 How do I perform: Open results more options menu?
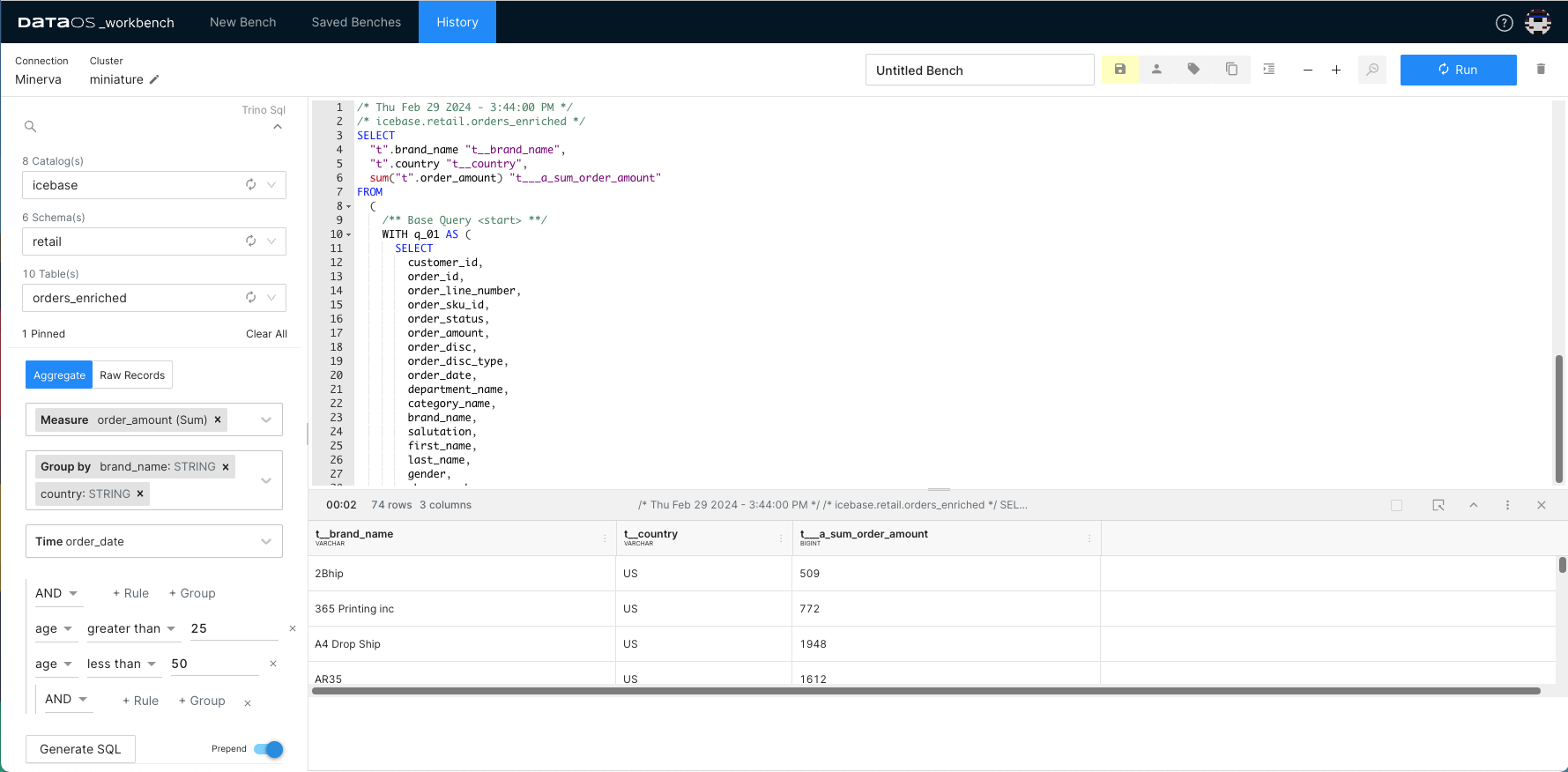click(x=1507, y=505)
